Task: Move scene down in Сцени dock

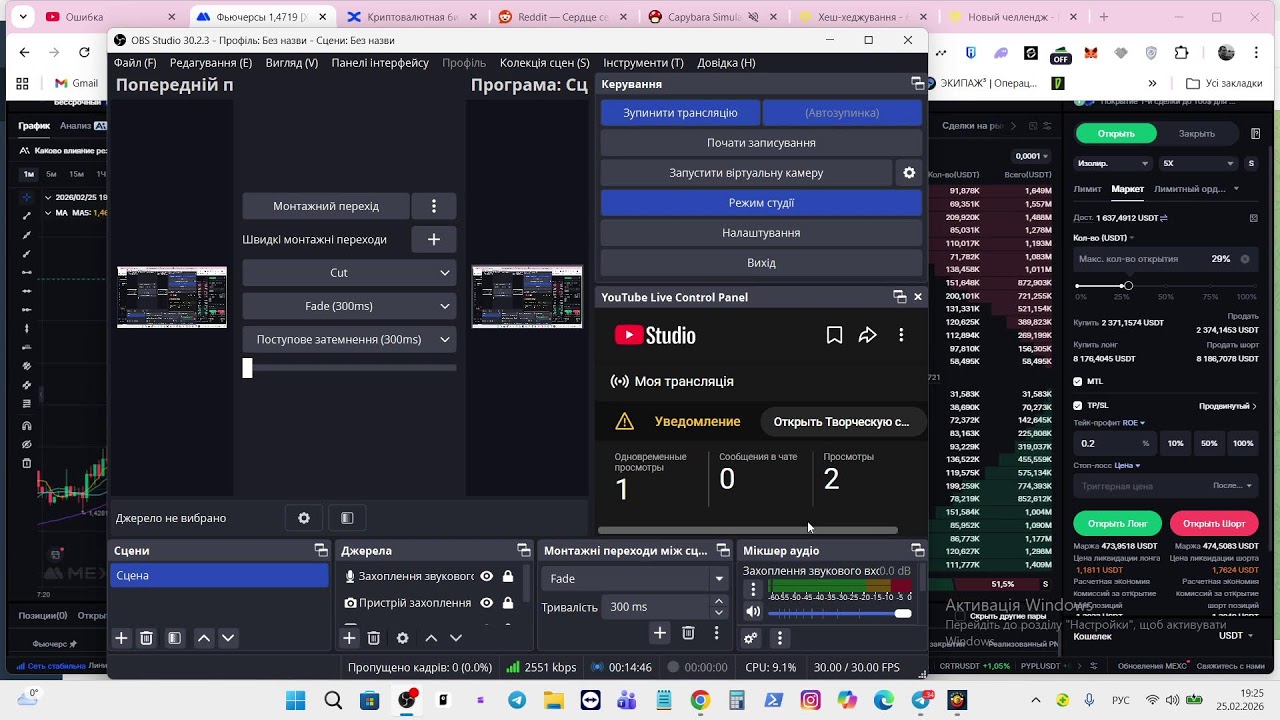Action: (x=228, y=638)
